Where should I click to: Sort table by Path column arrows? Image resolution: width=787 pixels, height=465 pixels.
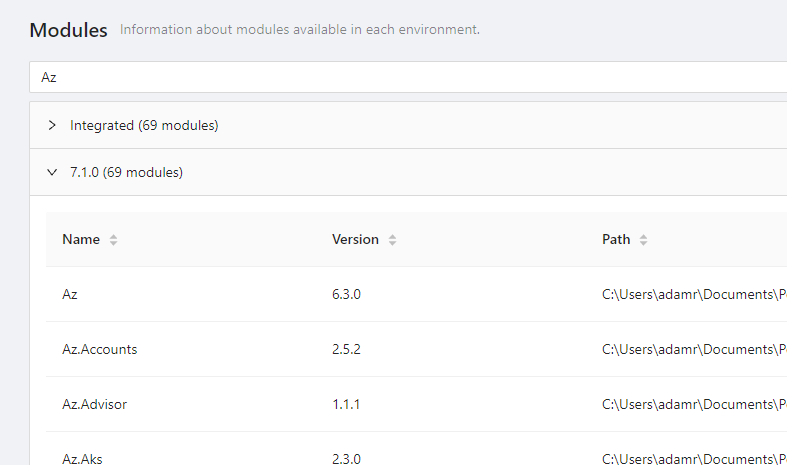[x=643, y=240]
